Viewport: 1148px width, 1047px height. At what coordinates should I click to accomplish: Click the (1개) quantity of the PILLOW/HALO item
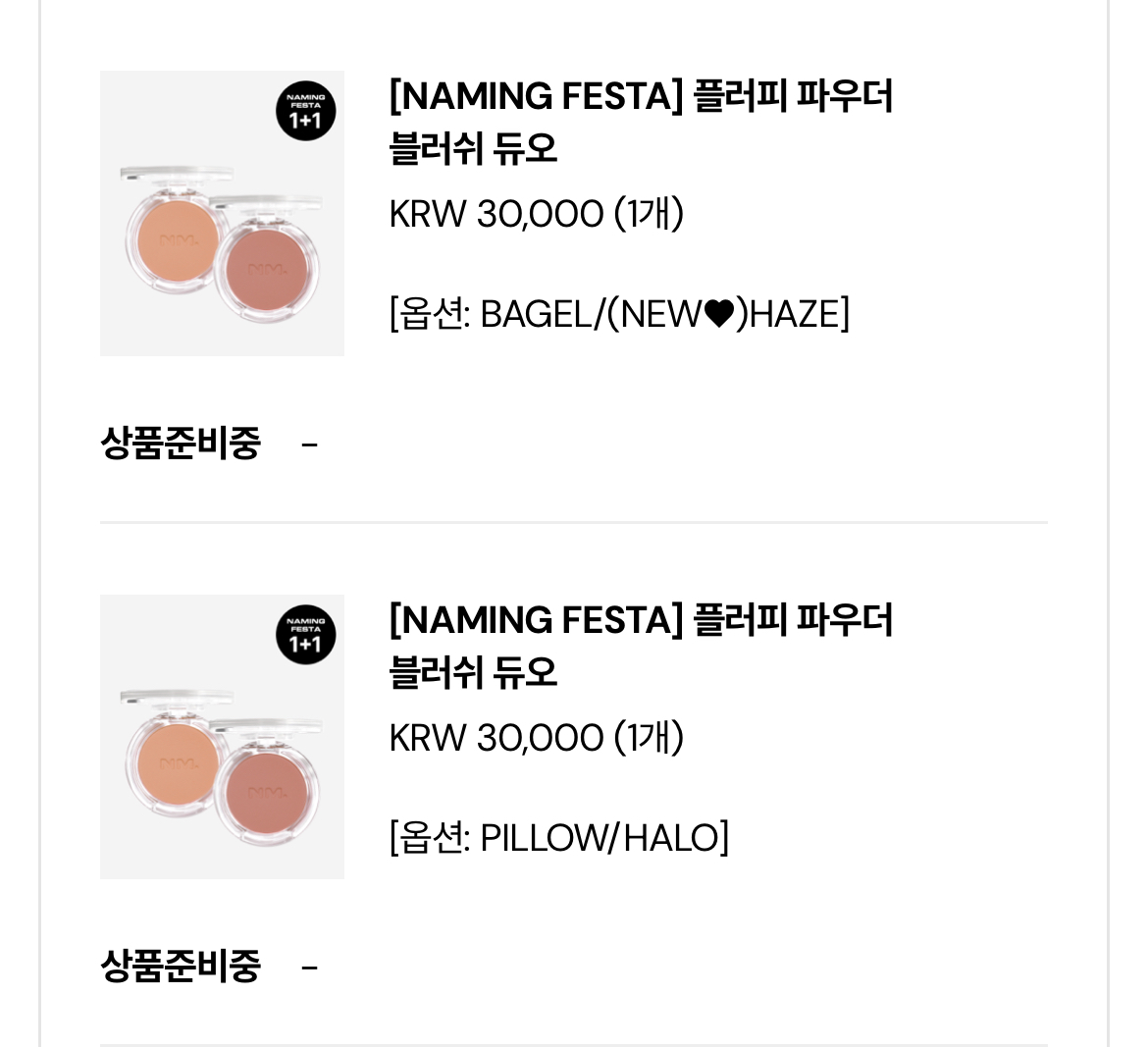click(649, 738)
